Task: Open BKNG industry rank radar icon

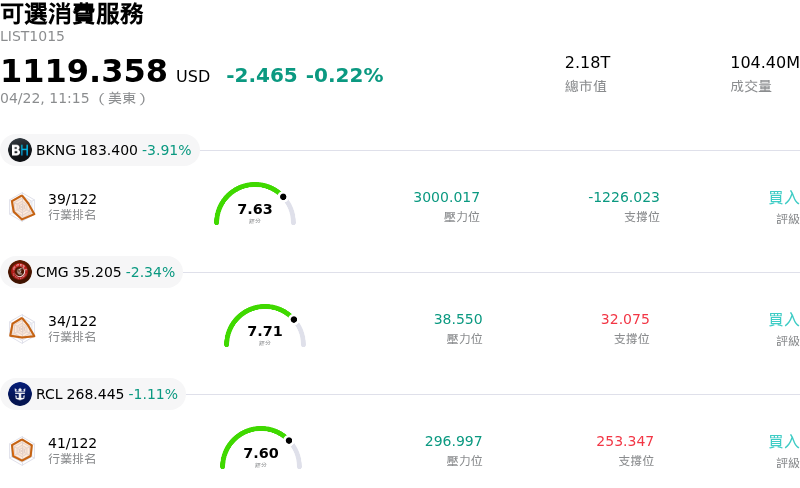Action: [x=22, y=207]
